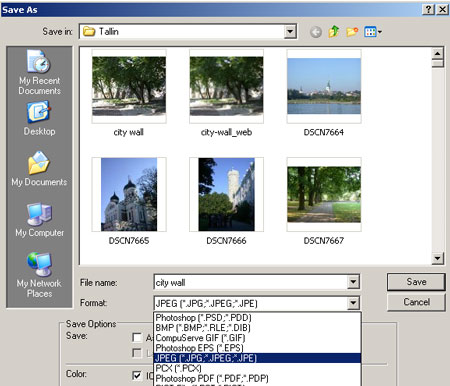Select the city-wall_web thumbnail

(226, 86)
